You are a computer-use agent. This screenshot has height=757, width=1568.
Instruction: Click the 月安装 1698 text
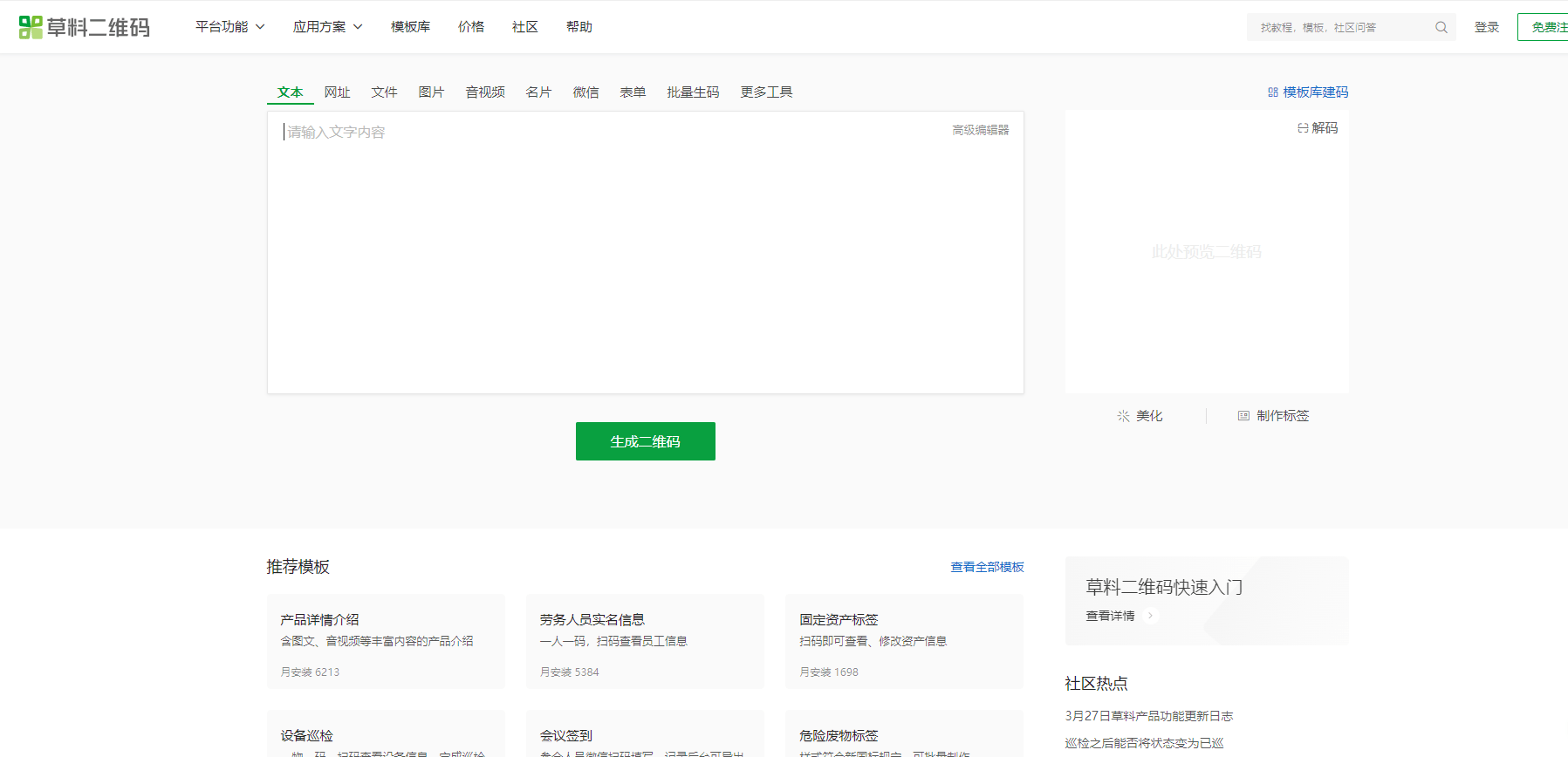[x=829, y=672]
